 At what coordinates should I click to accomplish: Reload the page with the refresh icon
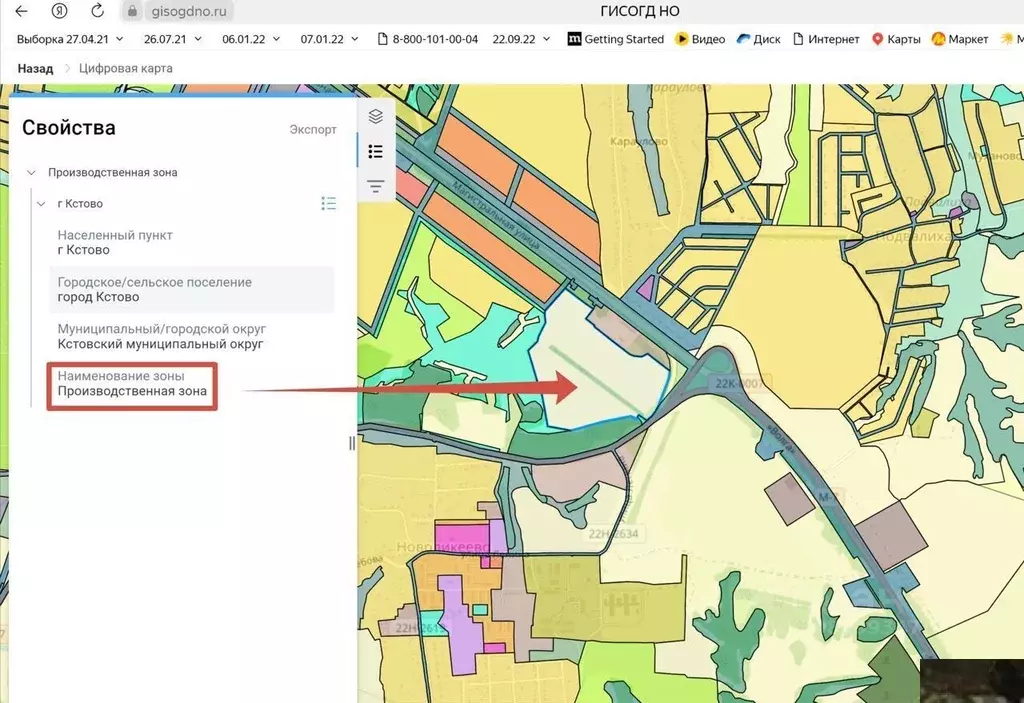coord(97,11)
